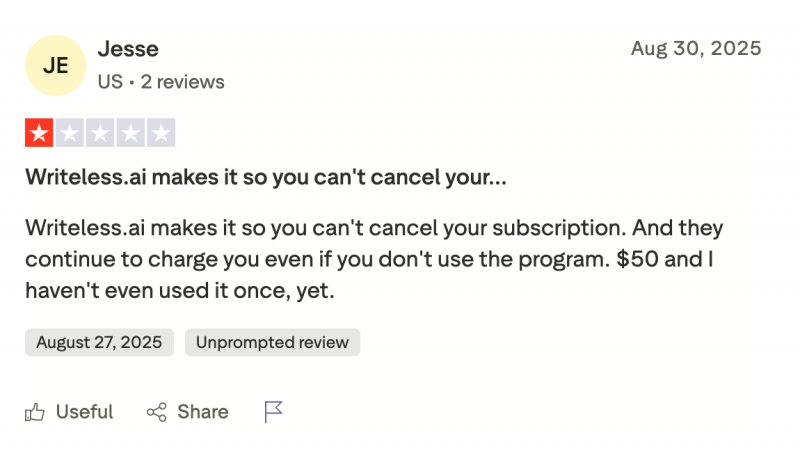Viewport: 800px width, 458px height.
Task: Click the fifth gray rating star
Action: 161,133
